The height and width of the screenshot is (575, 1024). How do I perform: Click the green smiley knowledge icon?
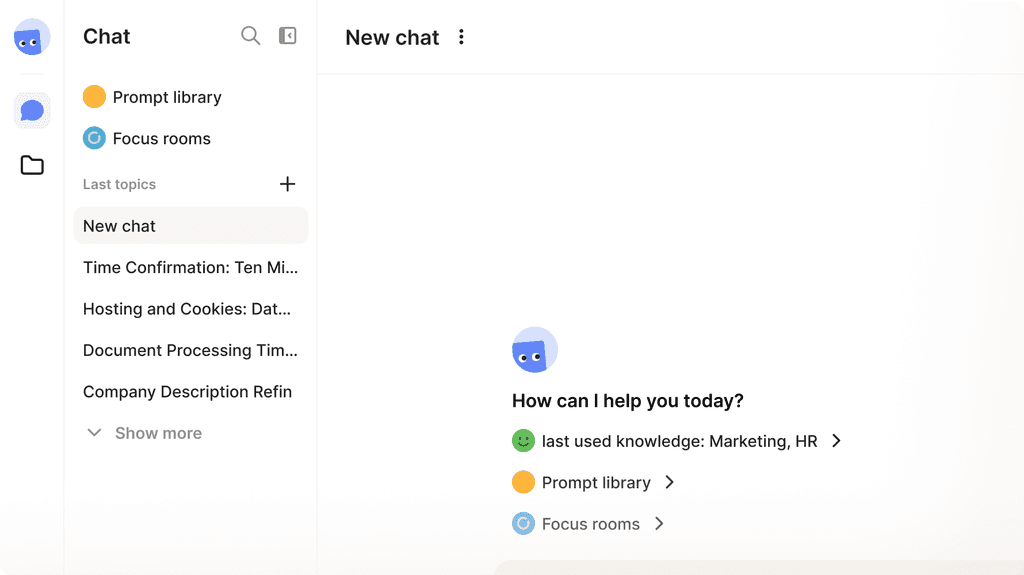(523, 441)
